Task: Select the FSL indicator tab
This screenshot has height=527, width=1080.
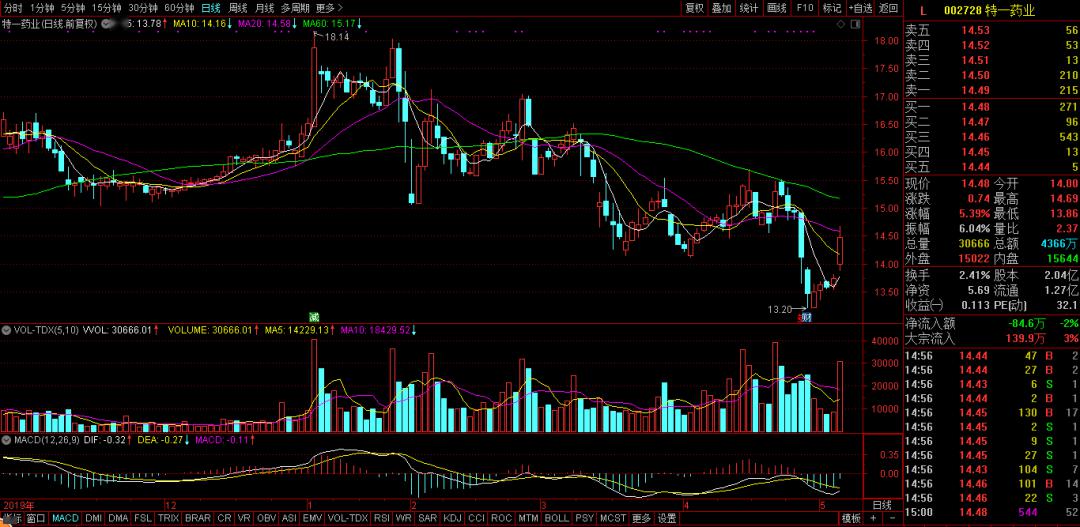Action: coord(143,518)
